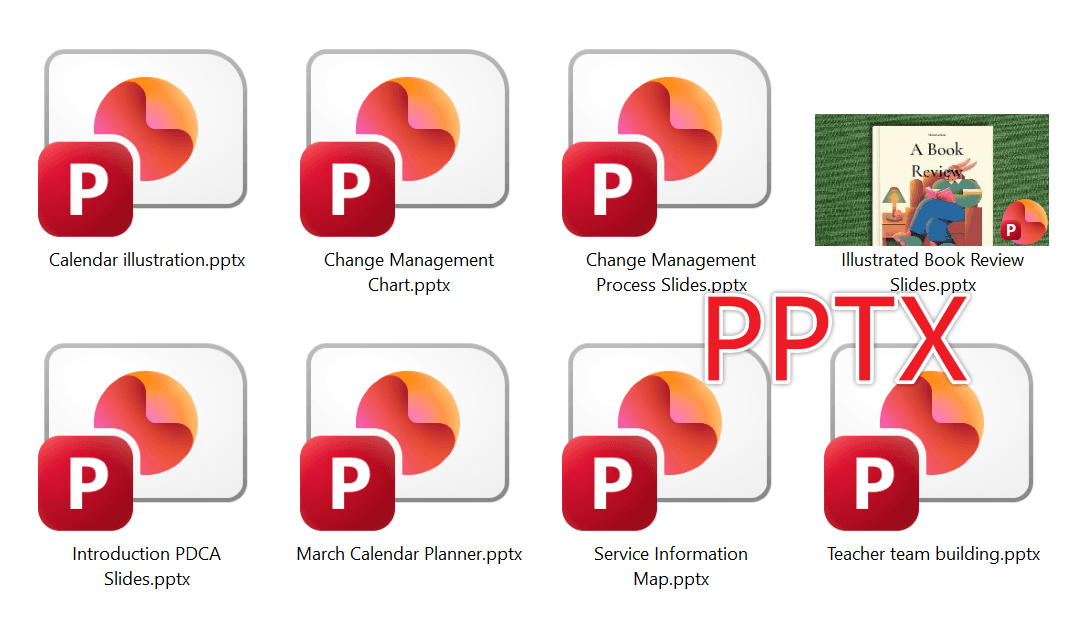Image resolution: width=1071 pixels, height=626 pixels.
Task: Click the P badge on March Calendar Planner
Action: coord(347,482)
